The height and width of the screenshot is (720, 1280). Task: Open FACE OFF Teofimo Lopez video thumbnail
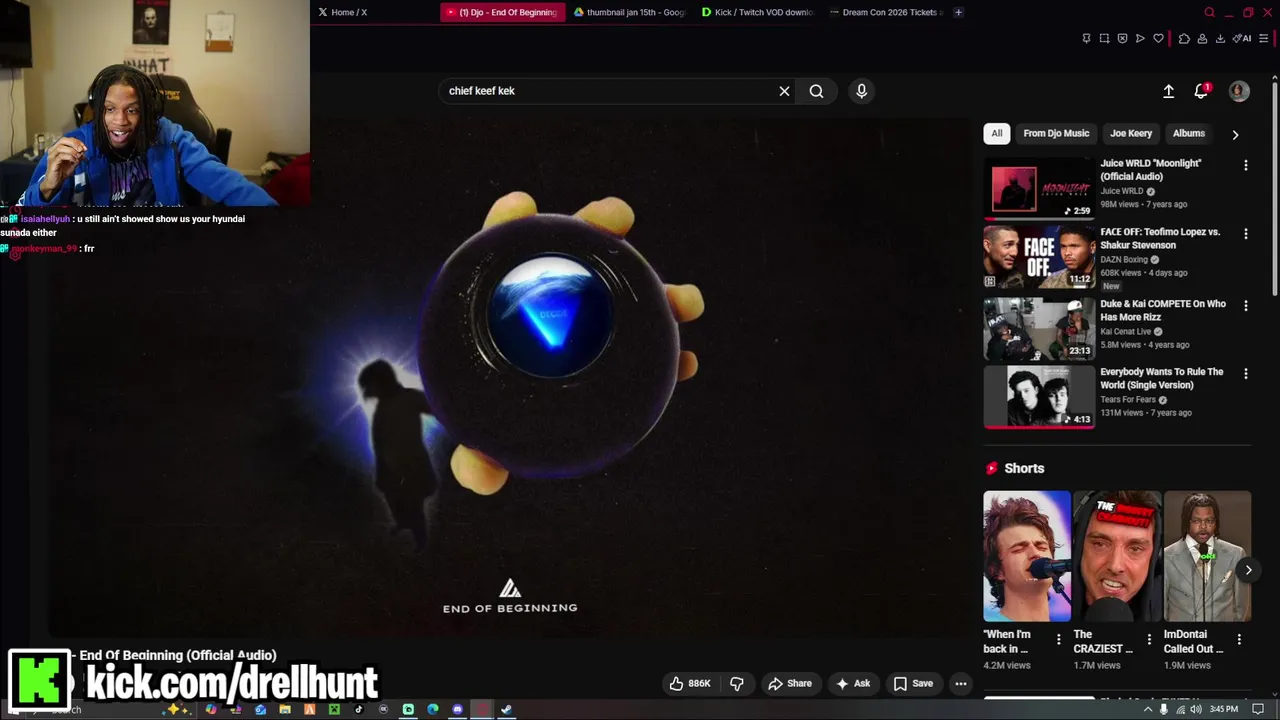pos(1039,257)
